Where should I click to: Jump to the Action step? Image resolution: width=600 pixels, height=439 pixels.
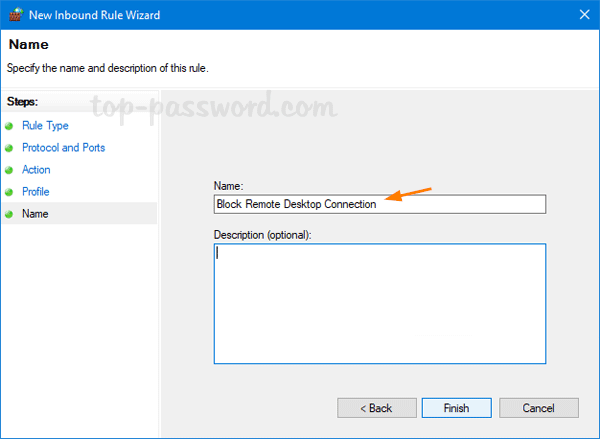tap(36, 170)
